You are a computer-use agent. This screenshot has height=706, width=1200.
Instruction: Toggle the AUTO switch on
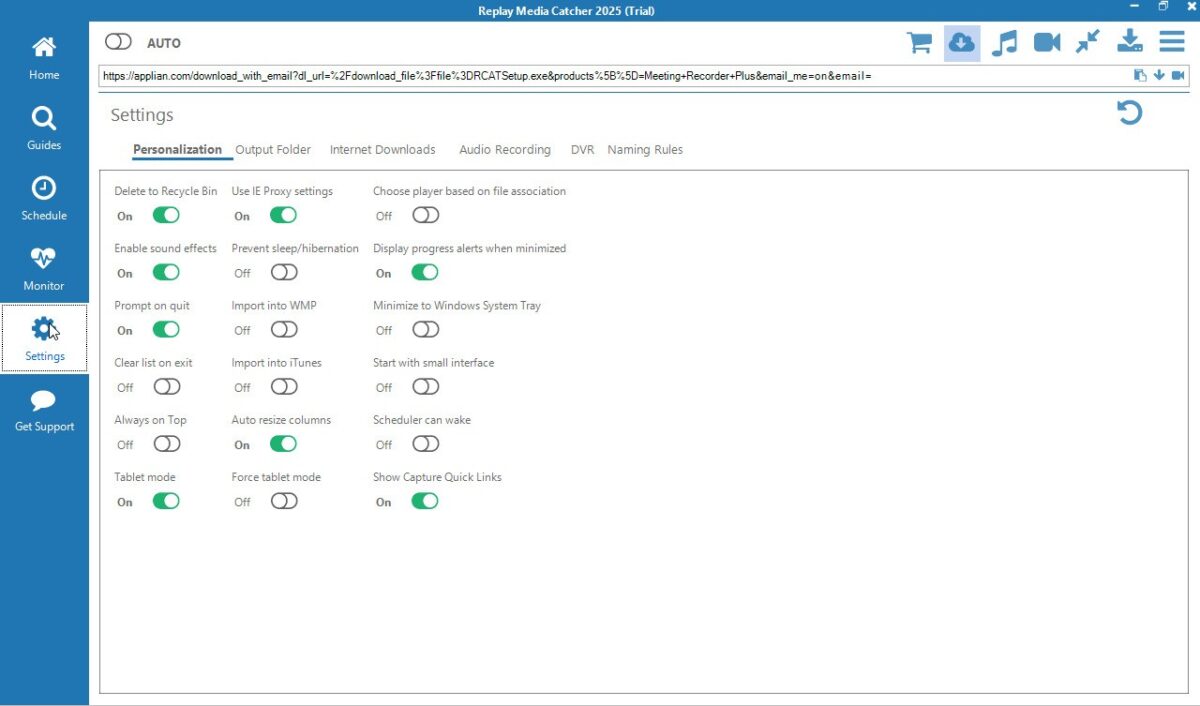pos(118,42)
